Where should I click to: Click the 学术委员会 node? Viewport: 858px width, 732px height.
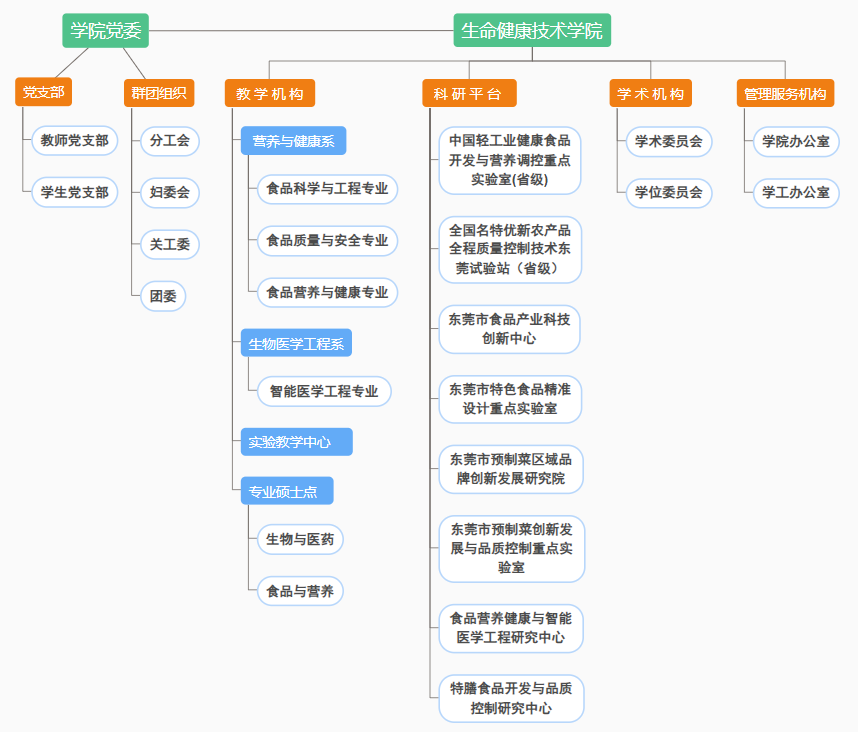(x=669, y=142)
